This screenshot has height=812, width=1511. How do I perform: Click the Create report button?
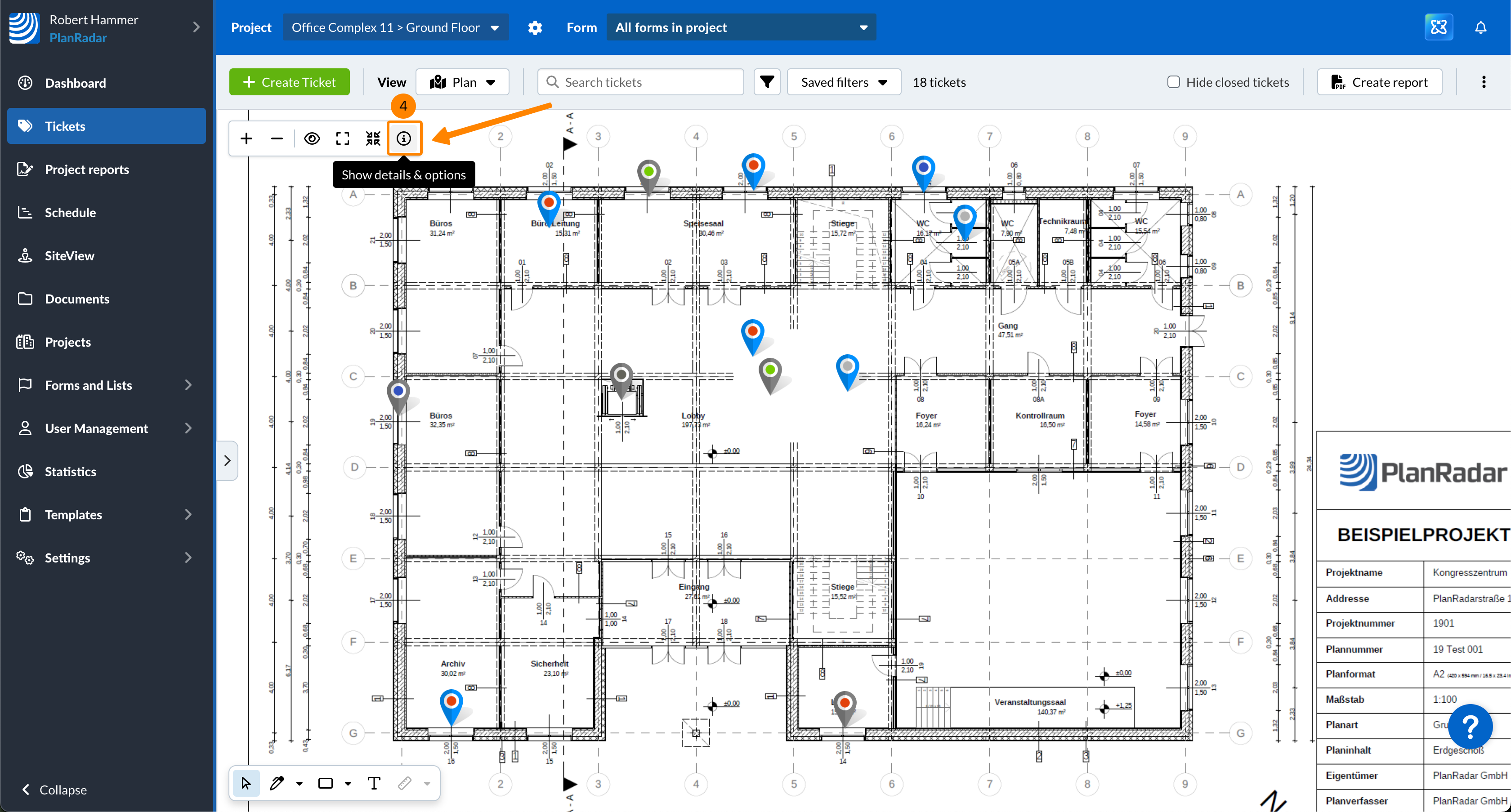[1379, 82]
